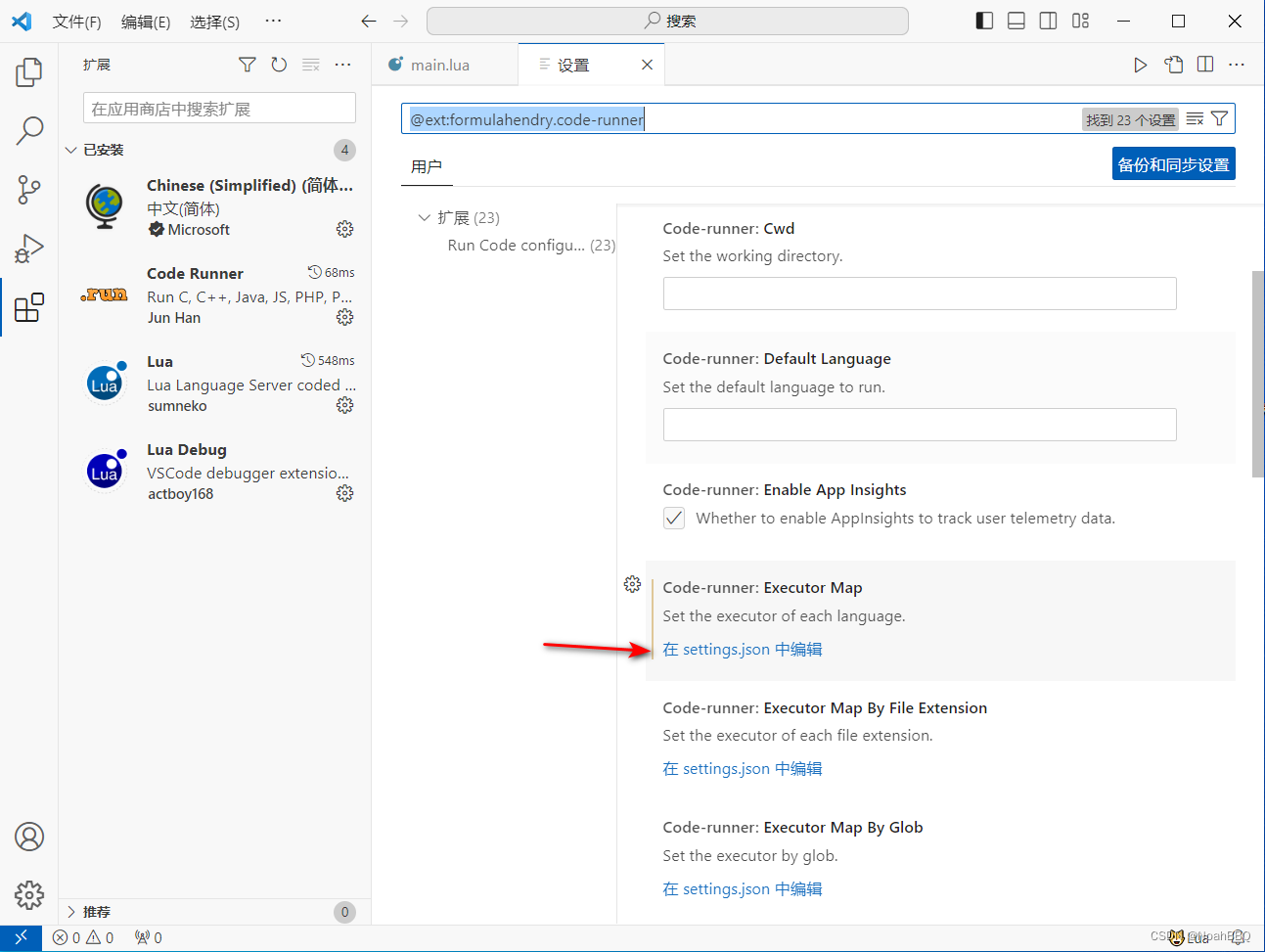The image size is (1265, 952).
Task: Select the Lua Debug extension entry
Action: point(214,471)
